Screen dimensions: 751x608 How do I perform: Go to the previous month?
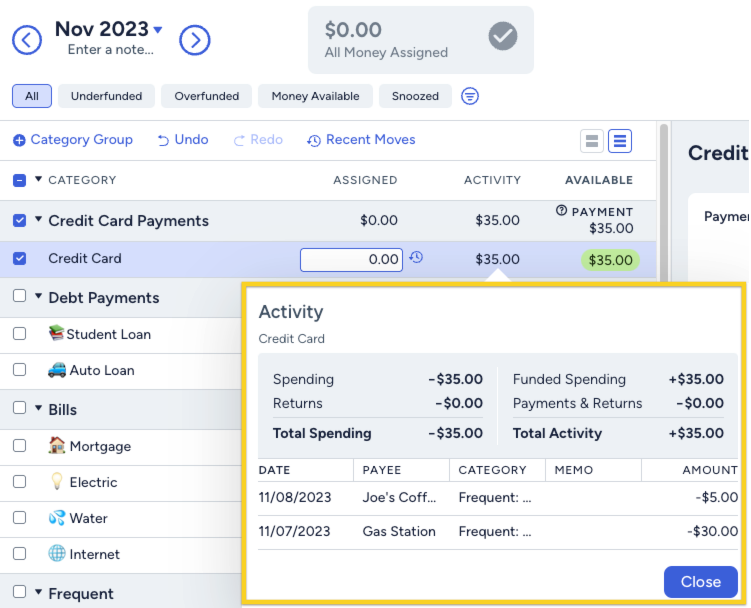coord(27,40)
